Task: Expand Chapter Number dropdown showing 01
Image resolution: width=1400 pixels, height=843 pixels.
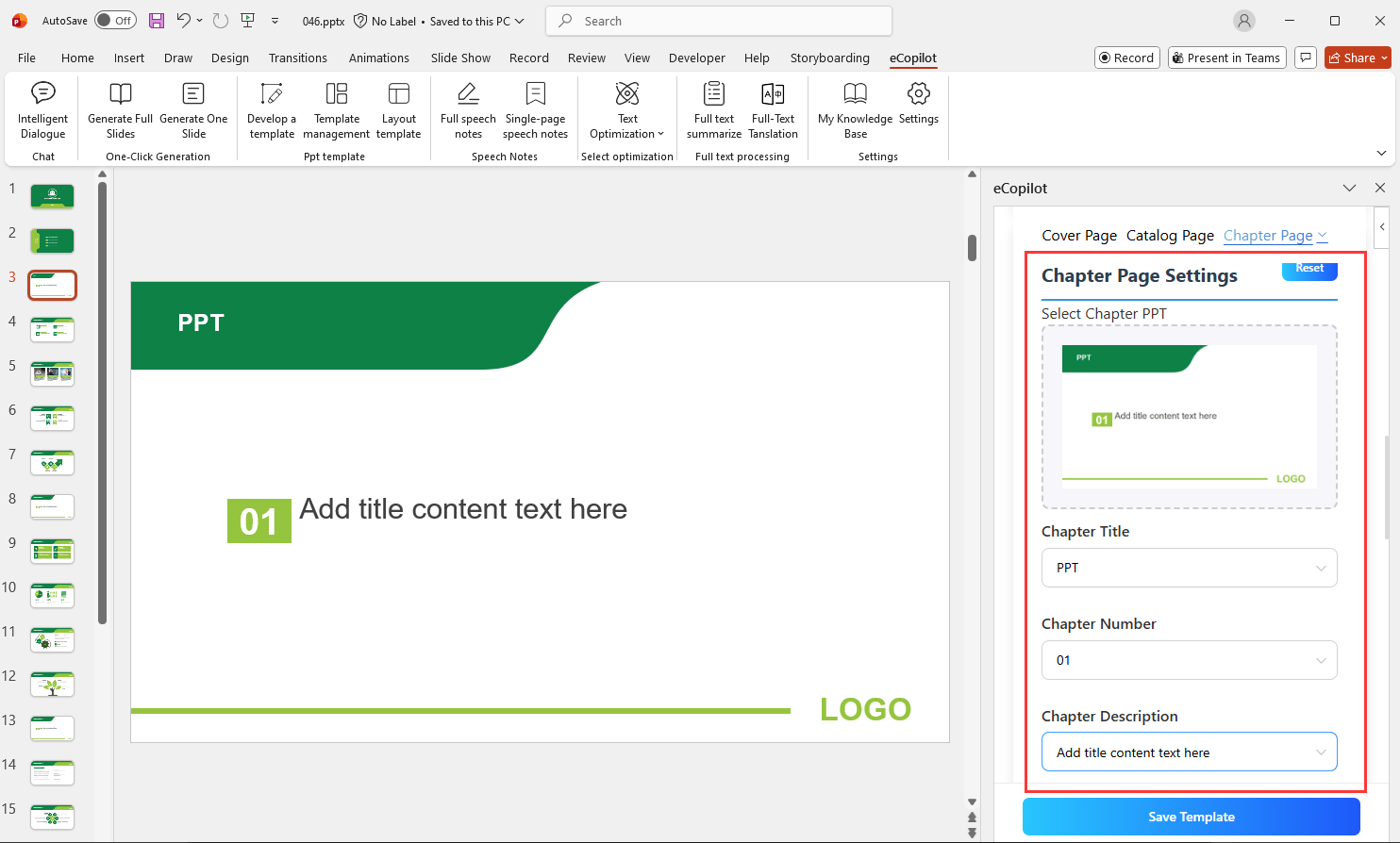Action: (1189, 660)
